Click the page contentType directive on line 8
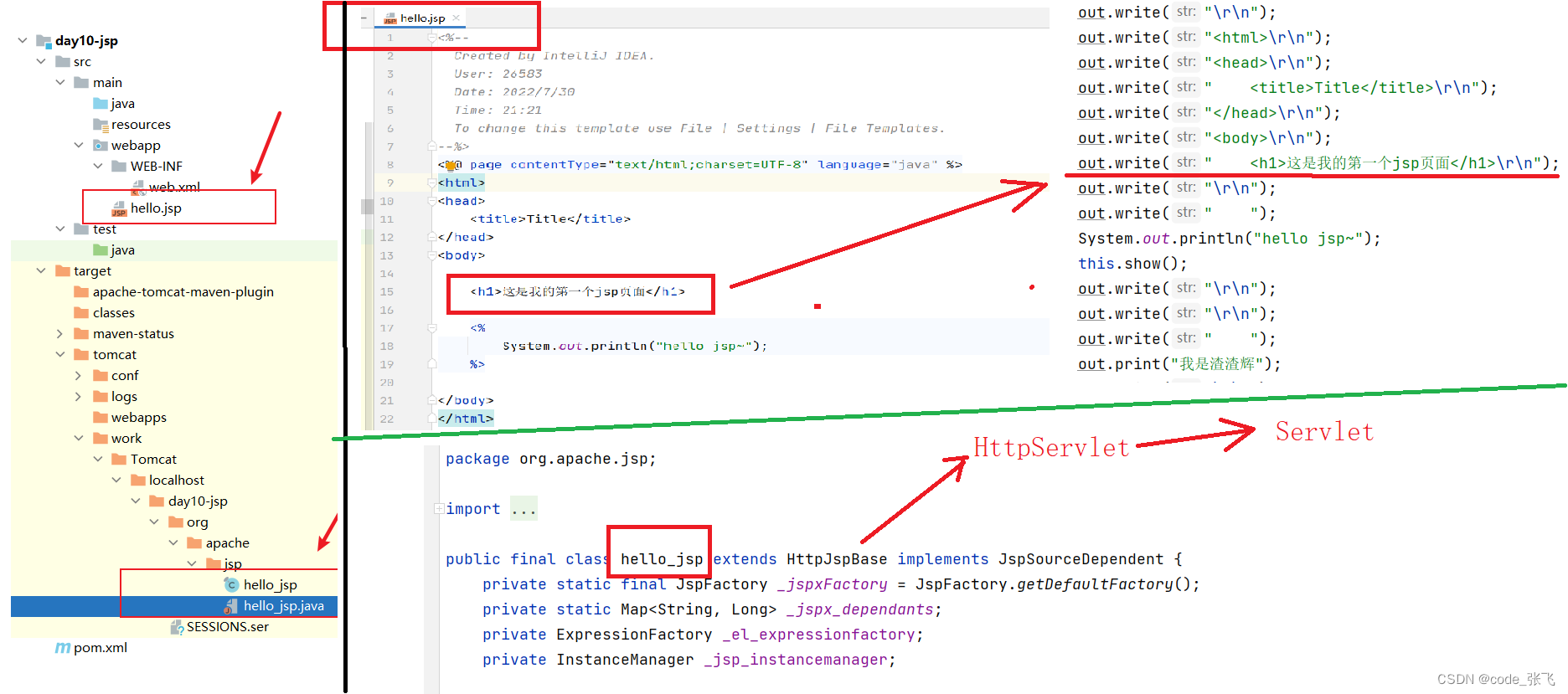 [x=700, y=165]
